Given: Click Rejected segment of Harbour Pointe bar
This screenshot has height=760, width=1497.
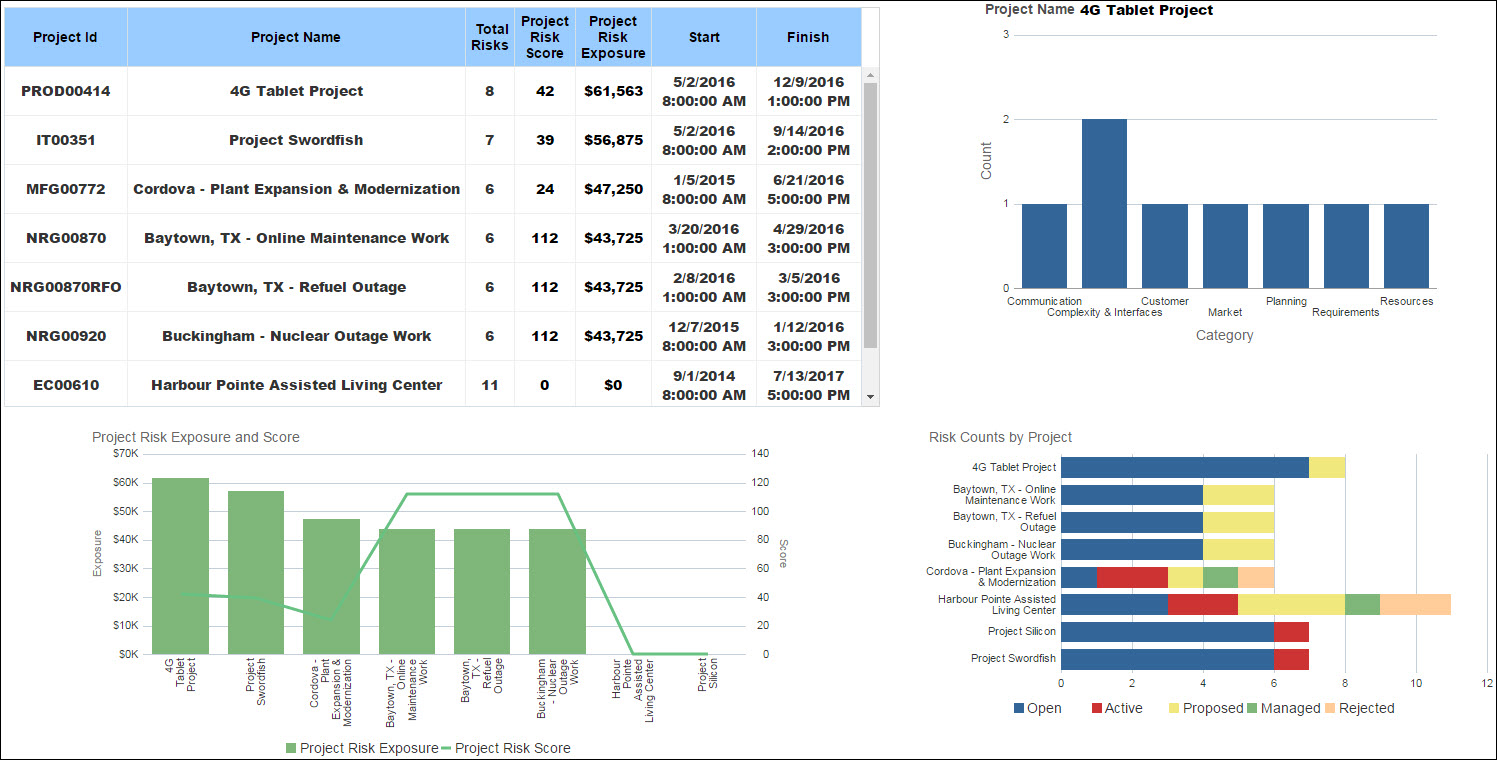Looking at the screenshot, I should click(x=1415, y=604).
